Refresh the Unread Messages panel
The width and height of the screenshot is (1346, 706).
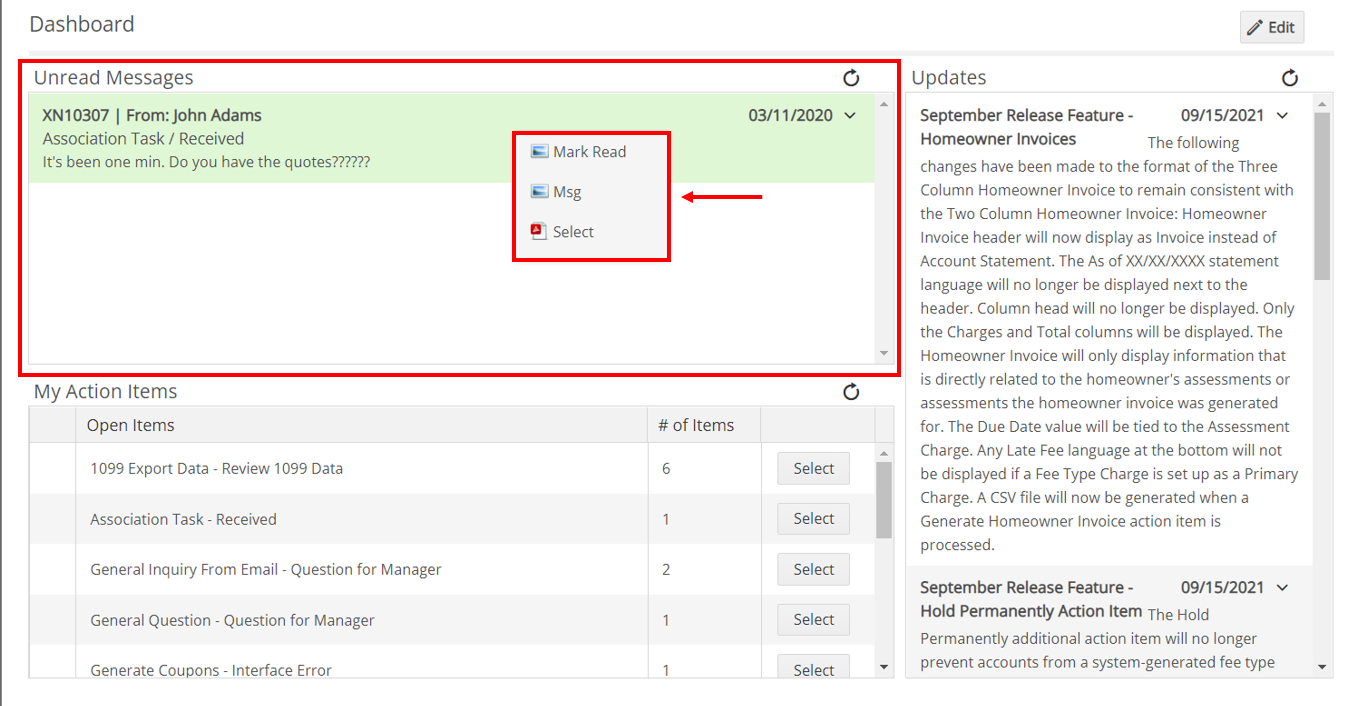pyautogui.click(x=851, y=78)
